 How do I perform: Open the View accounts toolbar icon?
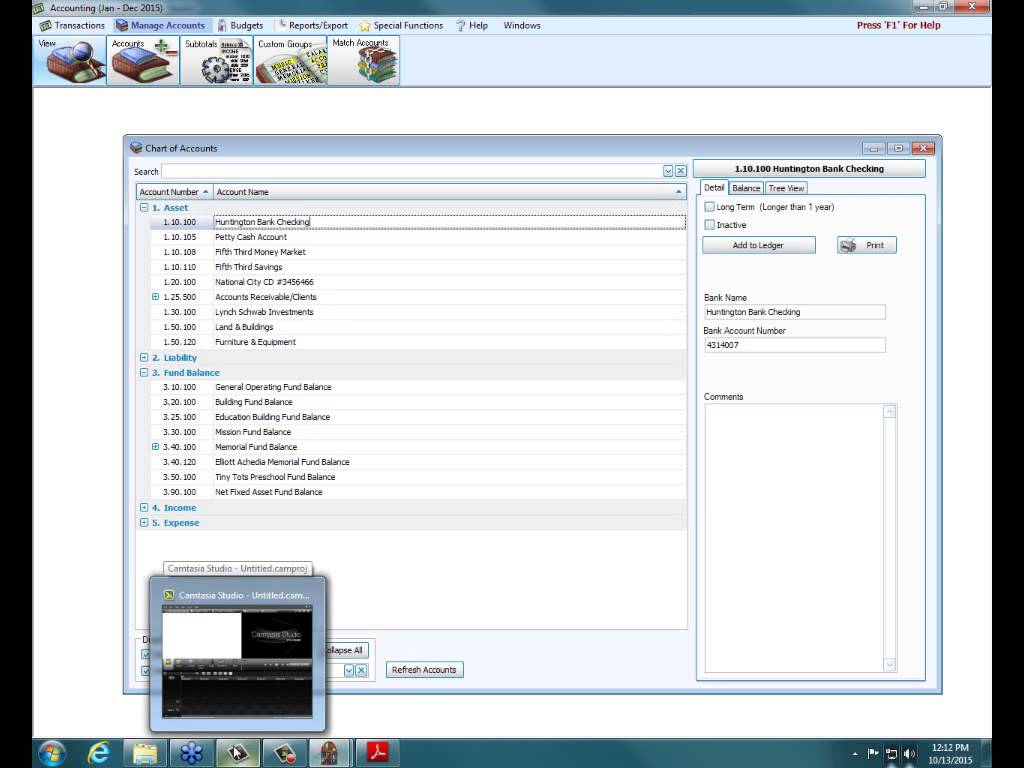click(x=70, y=61)
